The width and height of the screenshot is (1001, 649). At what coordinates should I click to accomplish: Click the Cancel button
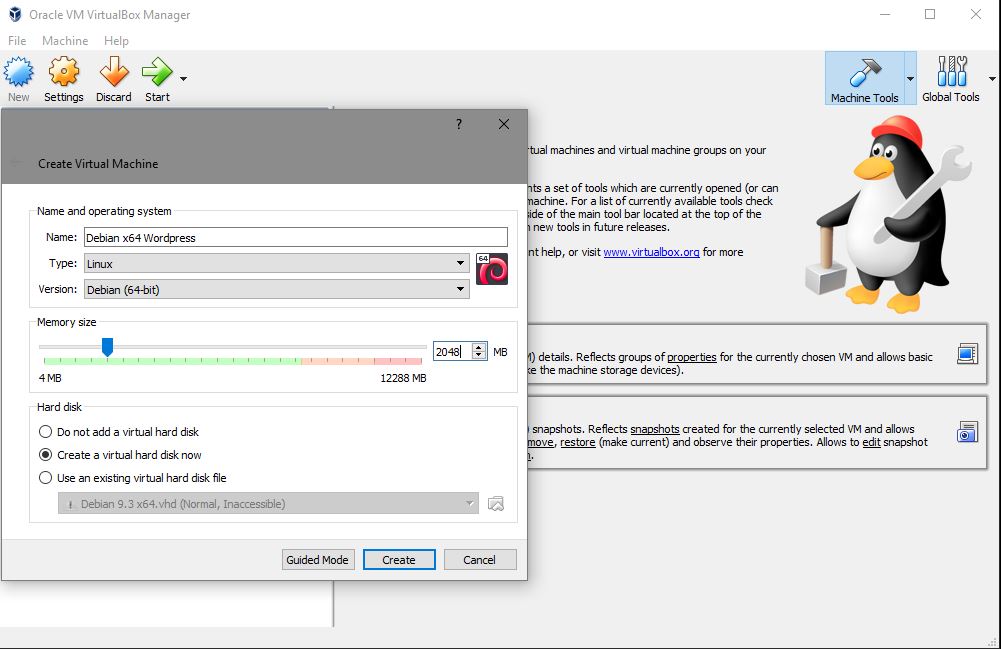479,560
